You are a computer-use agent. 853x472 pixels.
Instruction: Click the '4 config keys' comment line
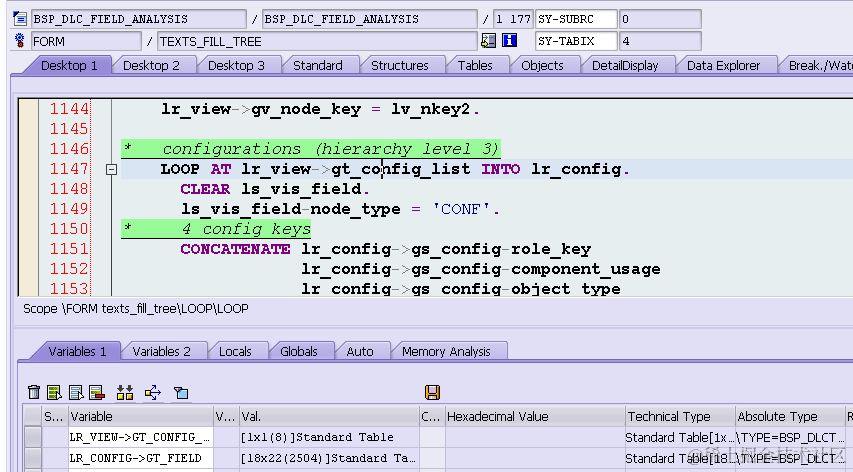tap(216, 229)
